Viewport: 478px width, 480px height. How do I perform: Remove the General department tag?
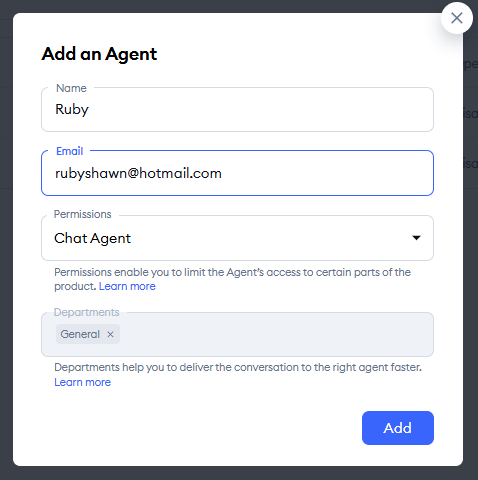(x=110, y=334)
